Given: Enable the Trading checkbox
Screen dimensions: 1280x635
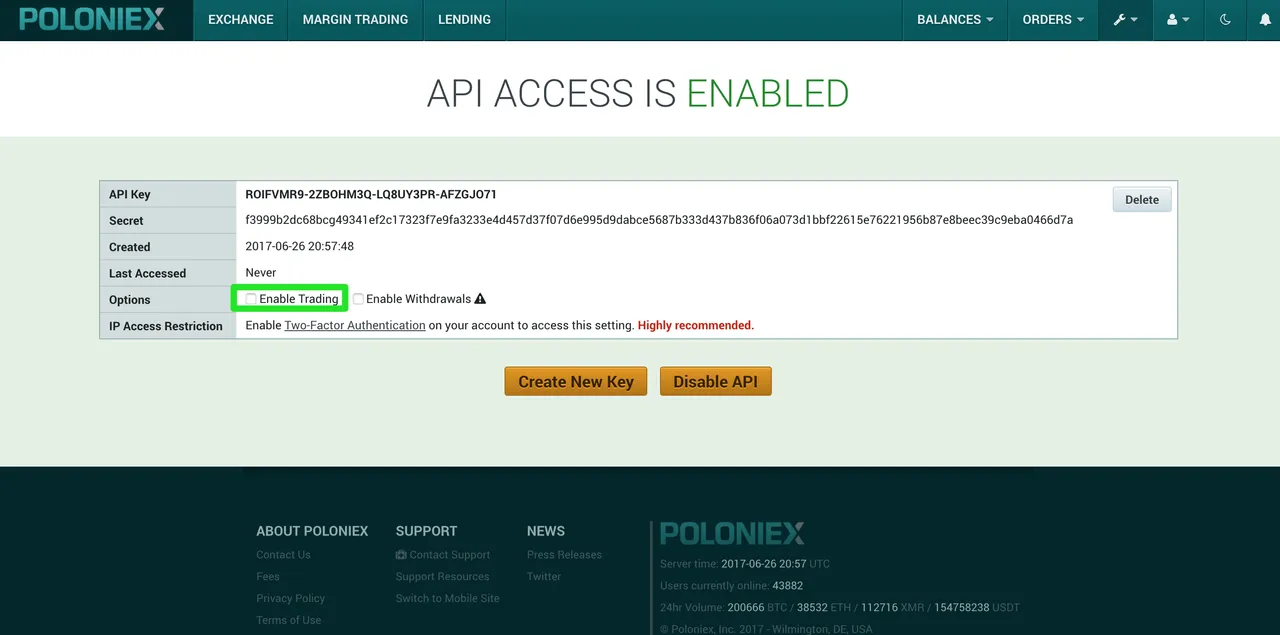Looking at the screenshot, I should click(x=251, y=299).
